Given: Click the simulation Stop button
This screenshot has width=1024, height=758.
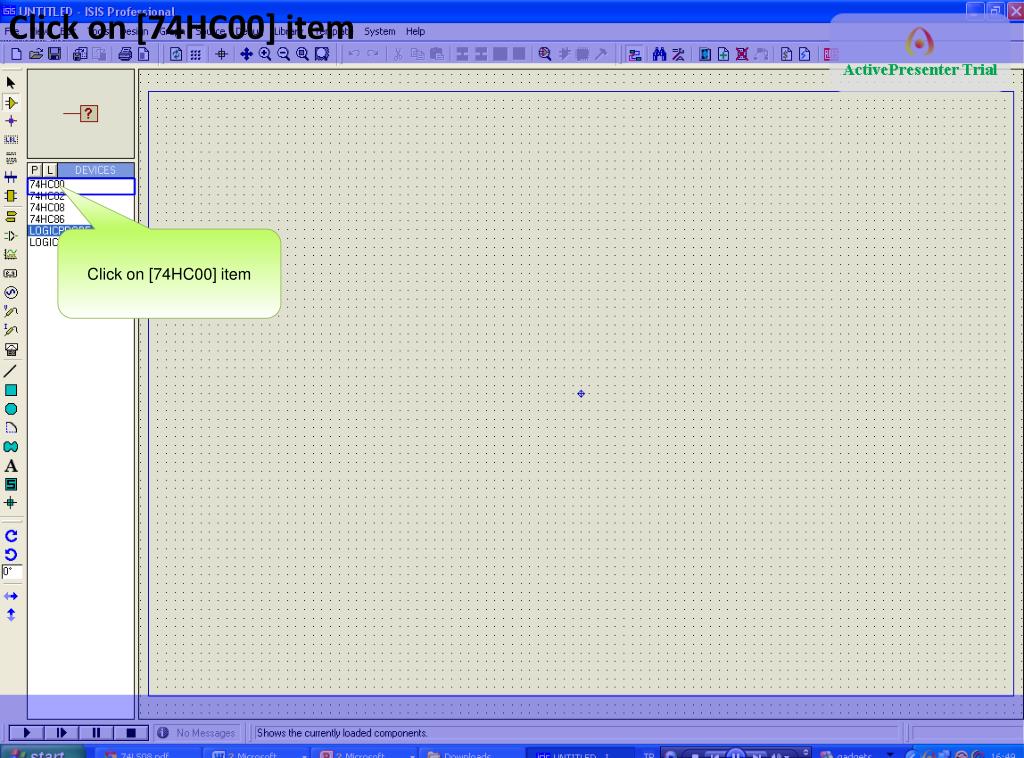Looking at the screenshot, I should pyautogui.click(x=131, y=733).
